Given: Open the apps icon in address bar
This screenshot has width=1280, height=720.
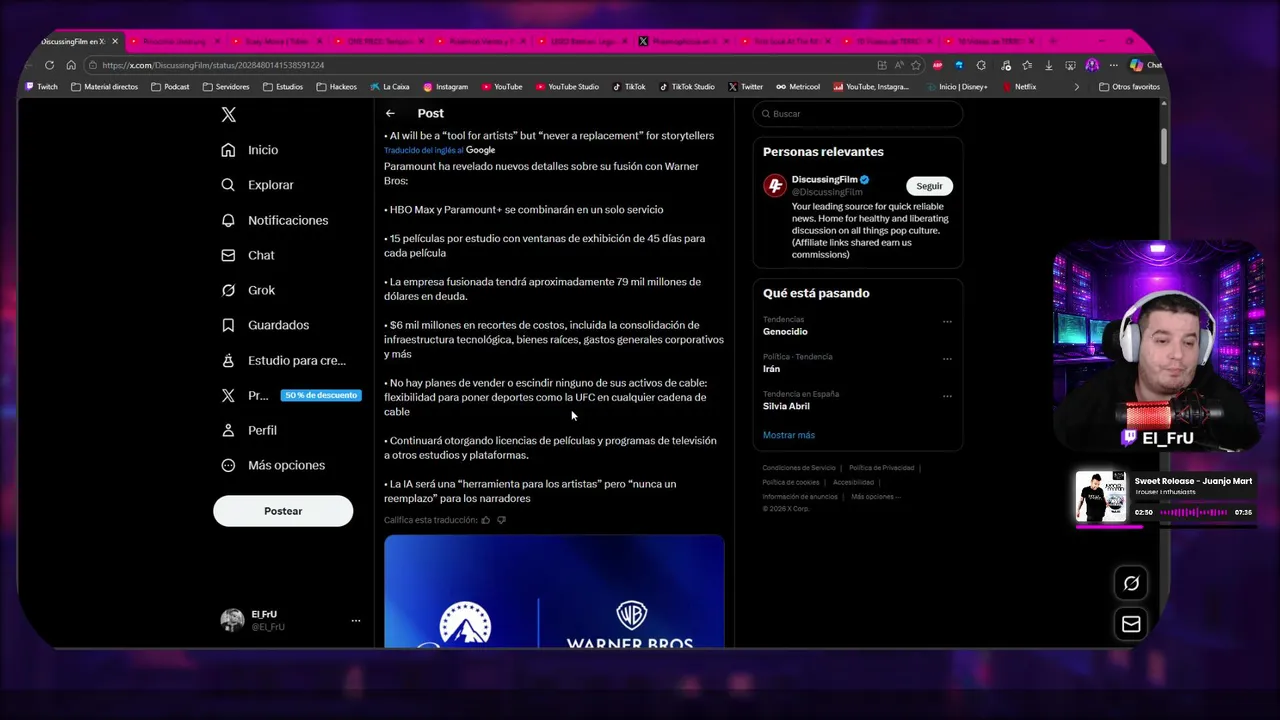Looking at the screenshot, I should coord(881,65).
